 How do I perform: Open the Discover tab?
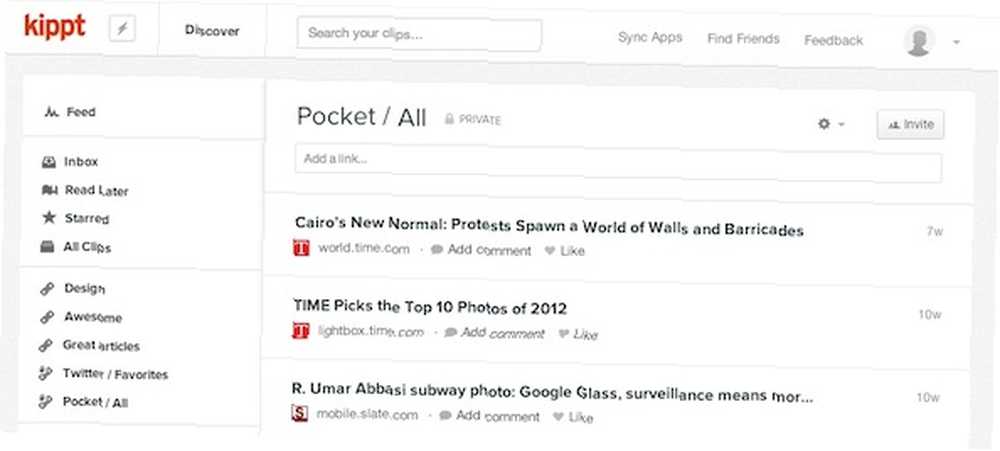pyautogui.click(x=212, y=31)
